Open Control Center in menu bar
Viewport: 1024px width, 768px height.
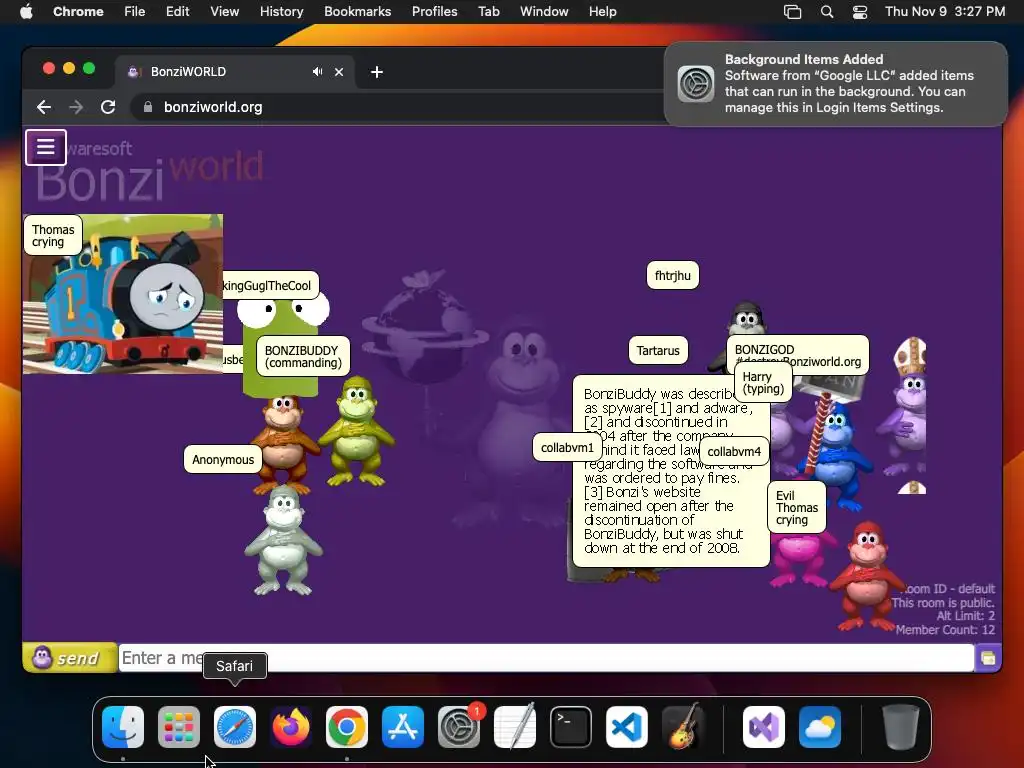coord(860,12)
